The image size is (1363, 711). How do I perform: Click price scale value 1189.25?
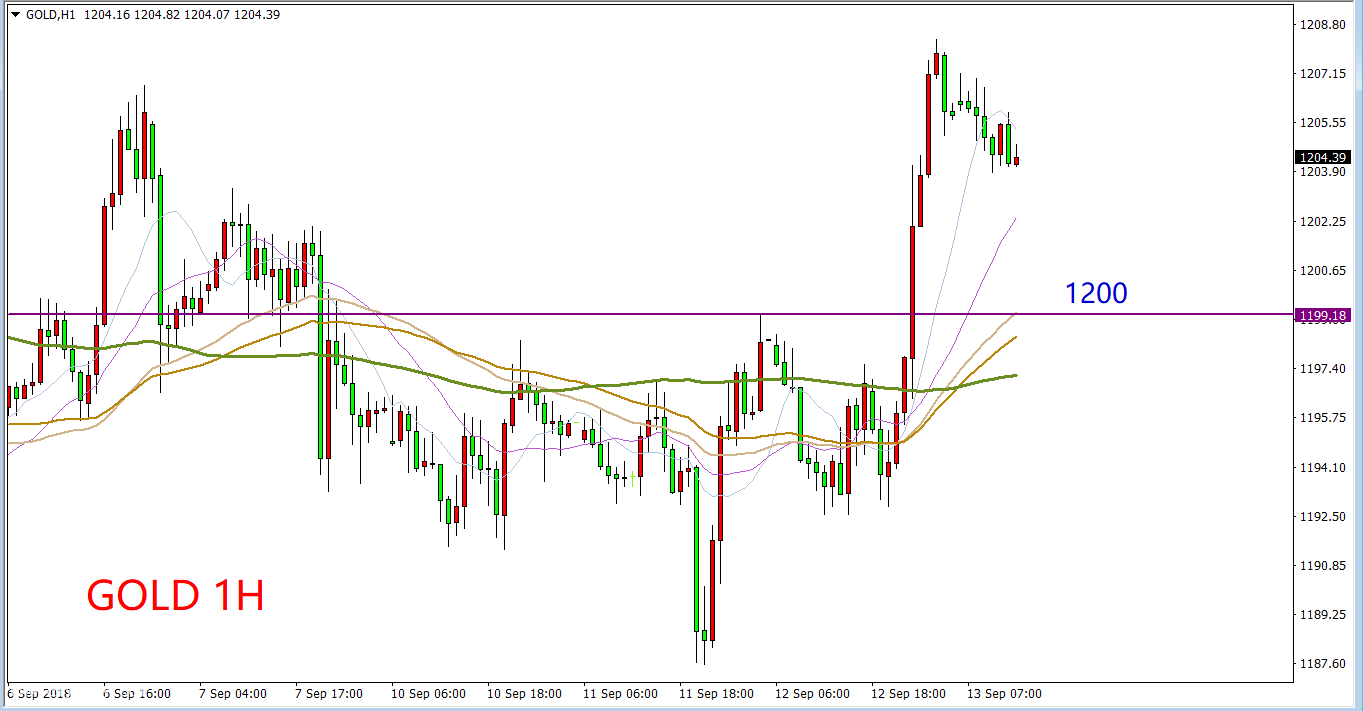point(1323,614)
